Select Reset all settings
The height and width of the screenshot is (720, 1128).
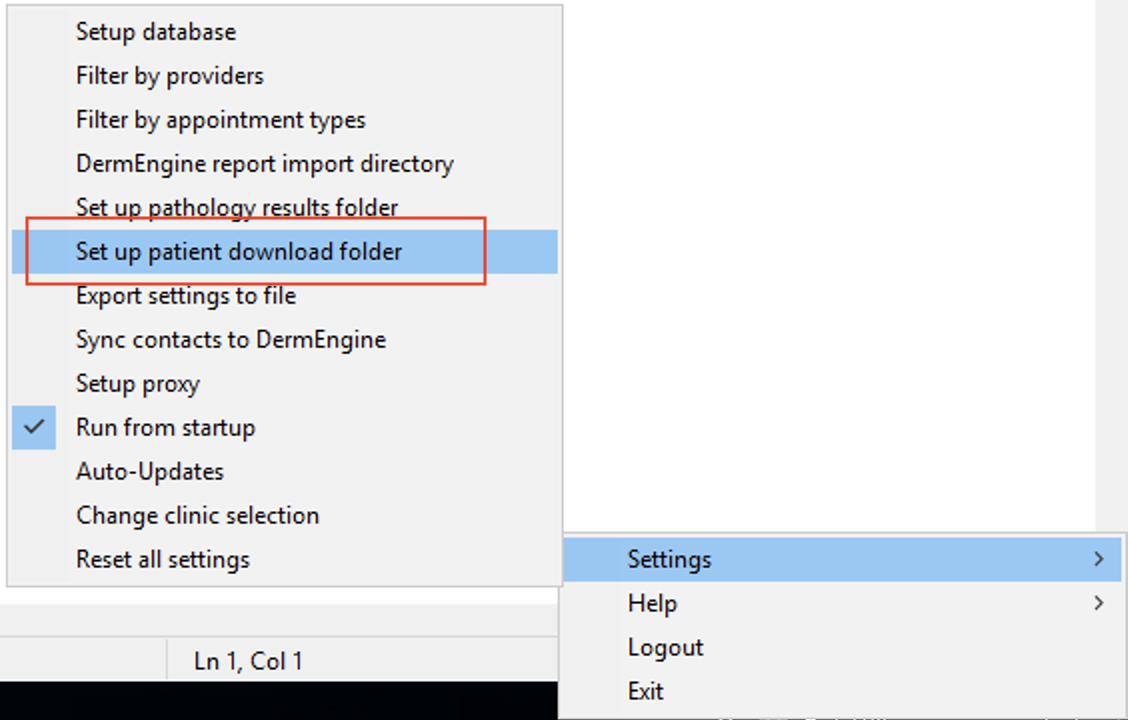click(163, 560)
